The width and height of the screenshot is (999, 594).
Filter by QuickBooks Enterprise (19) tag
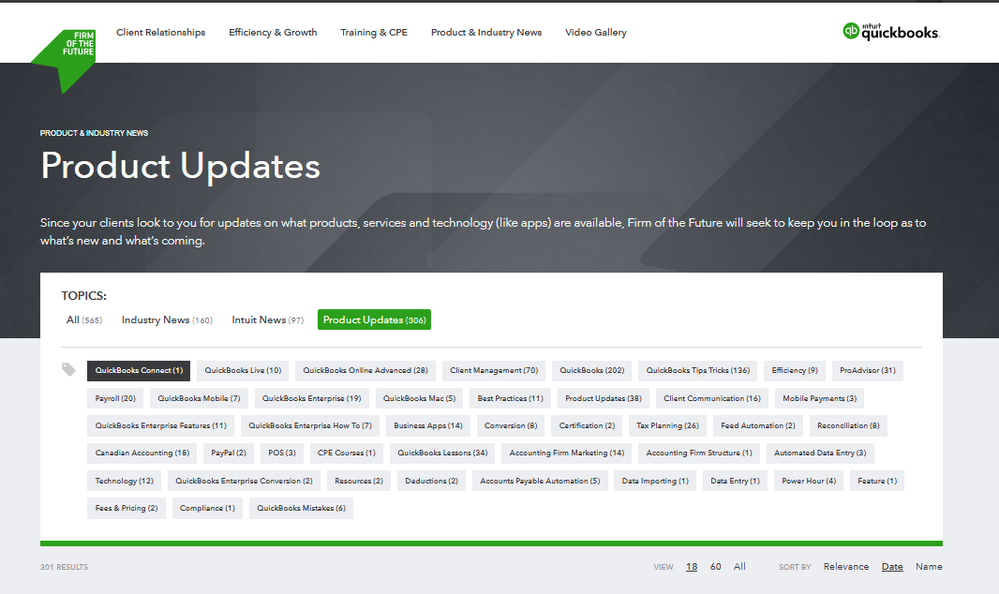tap(312, 398)
